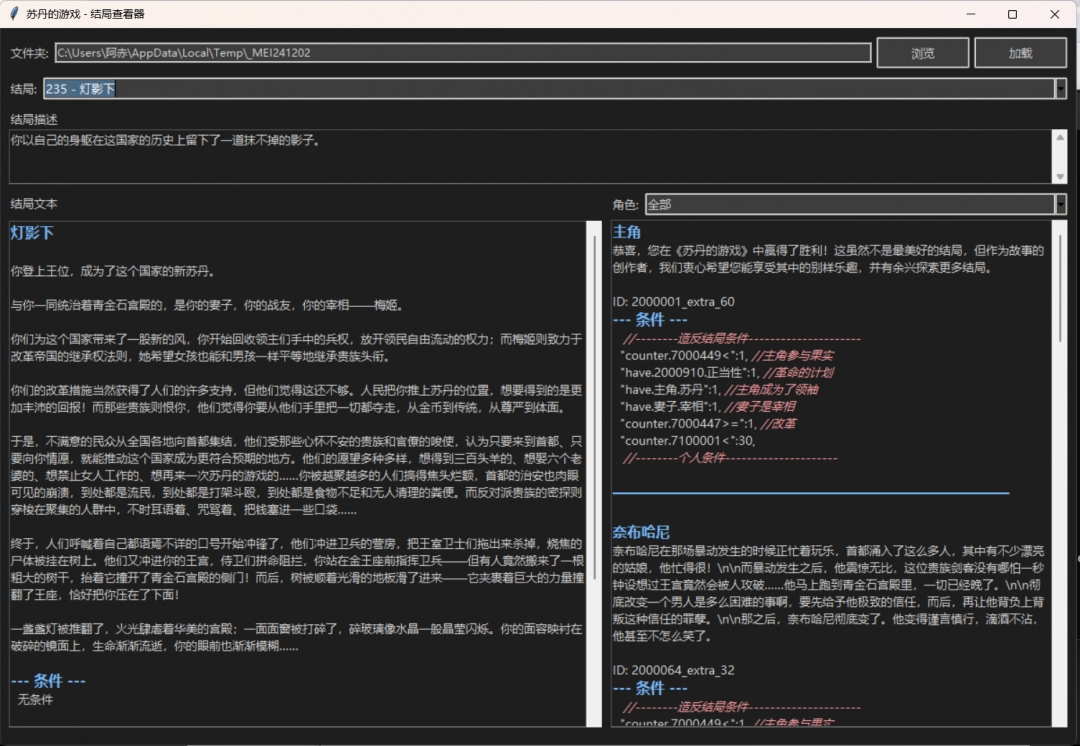Screen dimensions: 1080x746
Task: Click the down arrow of 结局描述 scrollbar
Action: pyautogui.click(x=1060, y=176)
